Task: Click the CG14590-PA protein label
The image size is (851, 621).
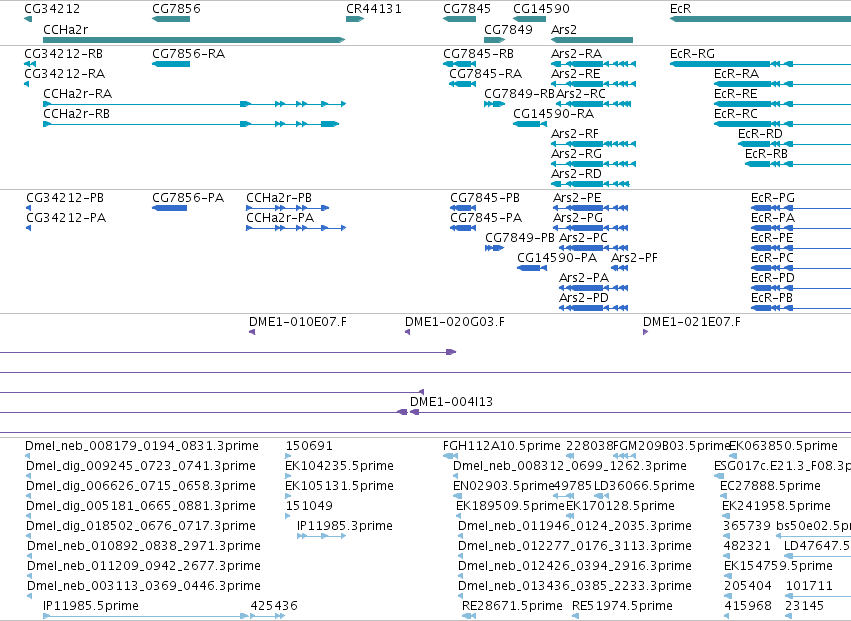Action: [x=557, y=258]
